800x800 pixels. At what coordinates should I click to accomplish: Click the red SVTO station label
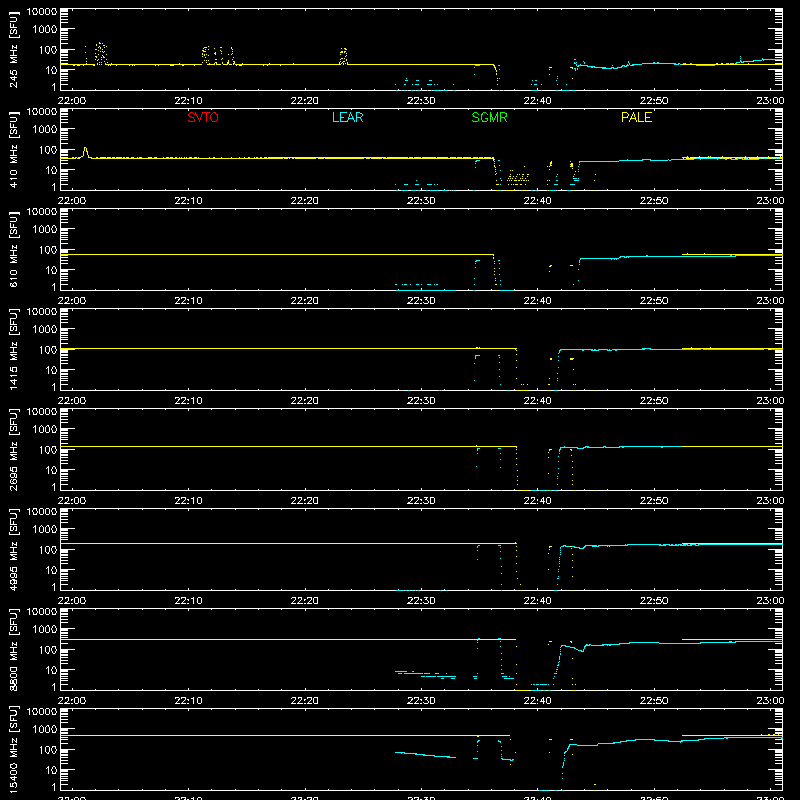203,117
